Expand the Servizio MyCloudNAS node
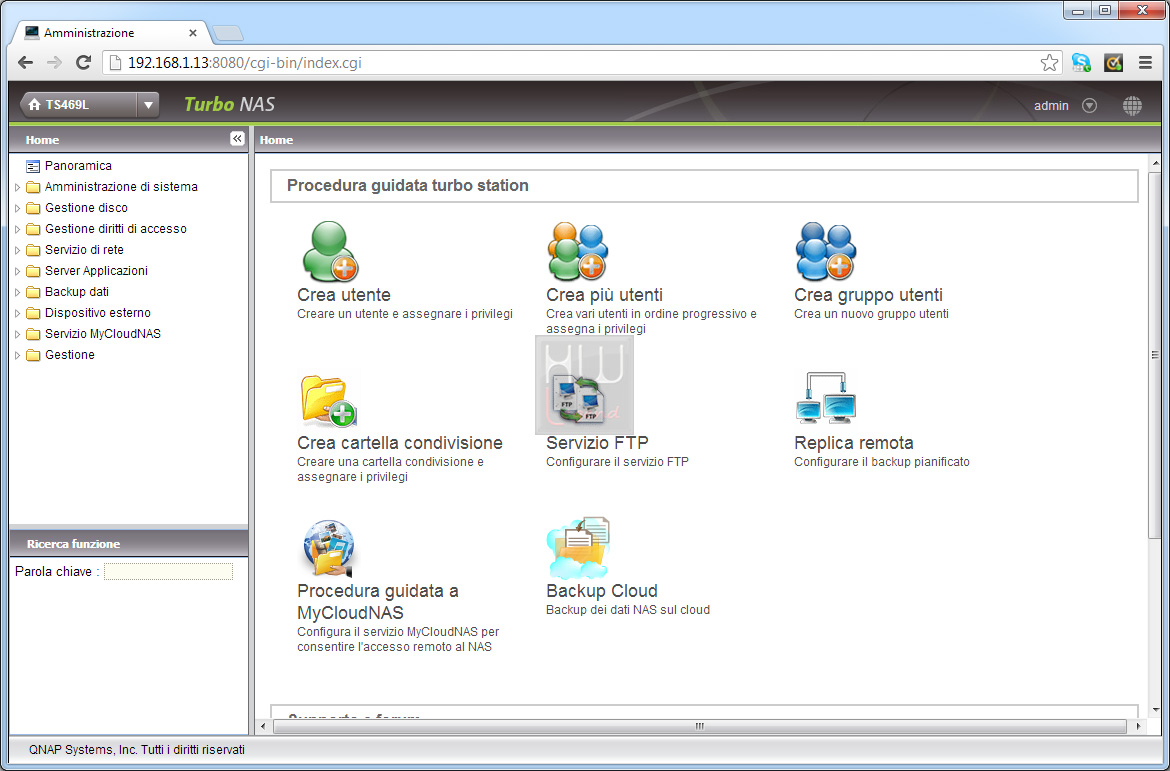Screen dimensions: 1170x771 [18, 334]
